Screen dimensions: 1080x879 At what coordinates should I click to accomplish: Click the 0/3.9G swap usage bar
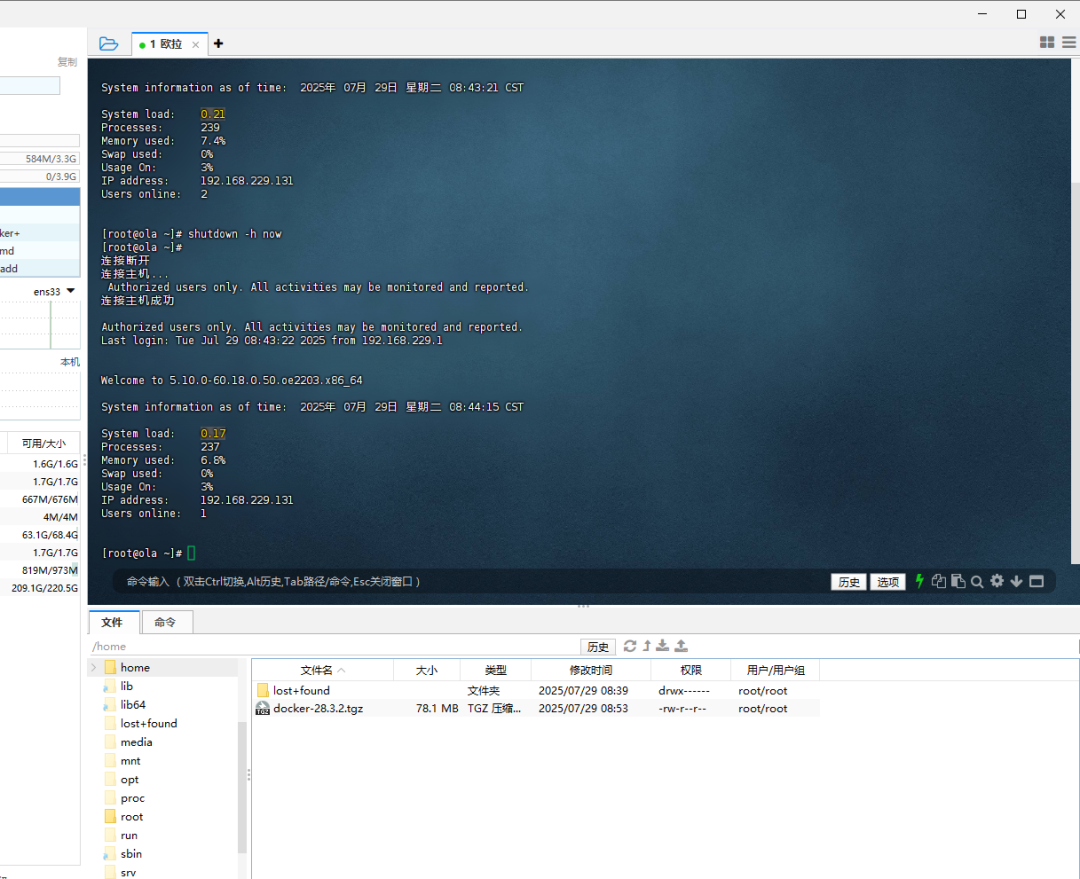pyautogui.click(x=40, y=176)
